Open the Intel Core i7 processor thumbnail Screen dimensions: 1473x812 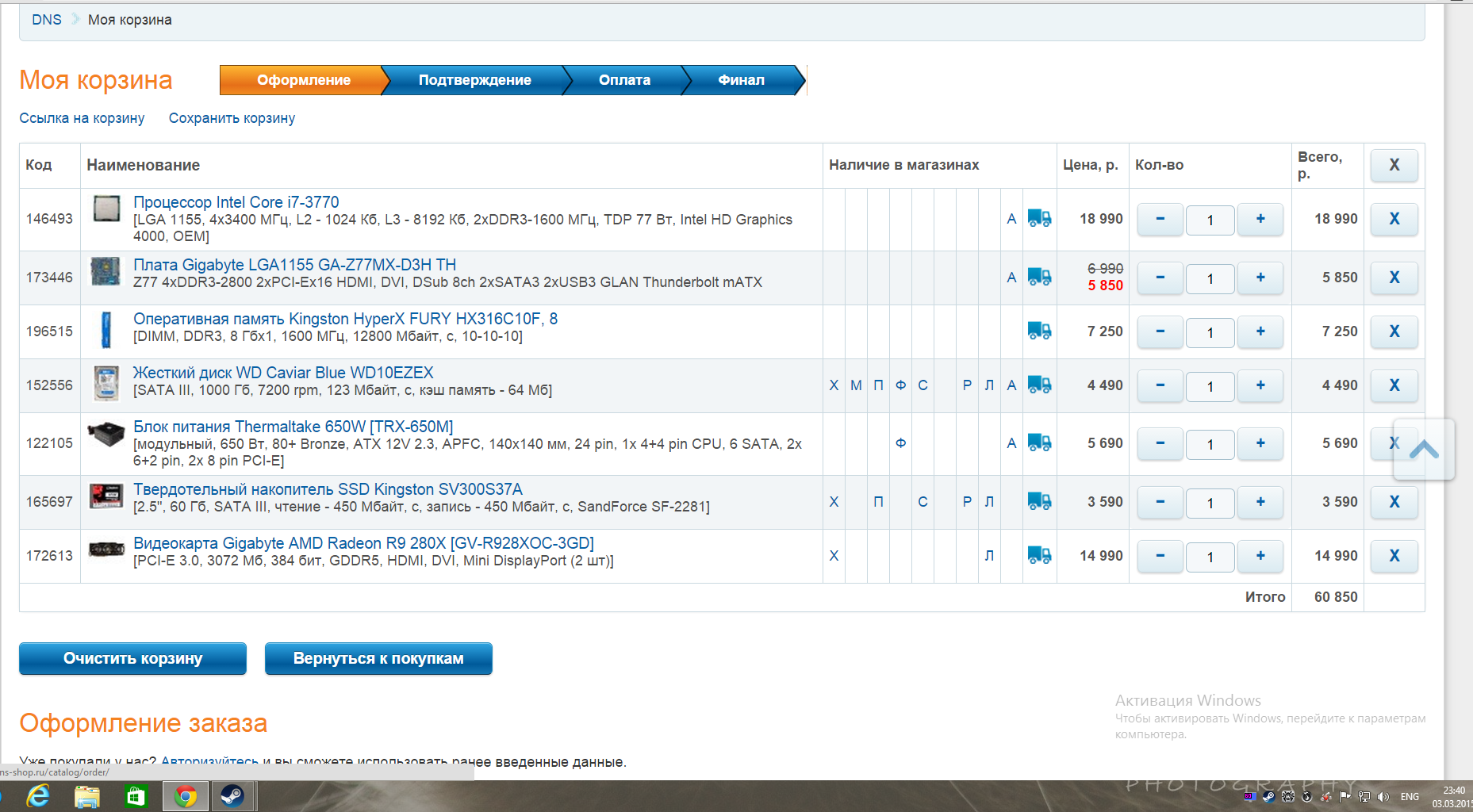pos(106,209)
